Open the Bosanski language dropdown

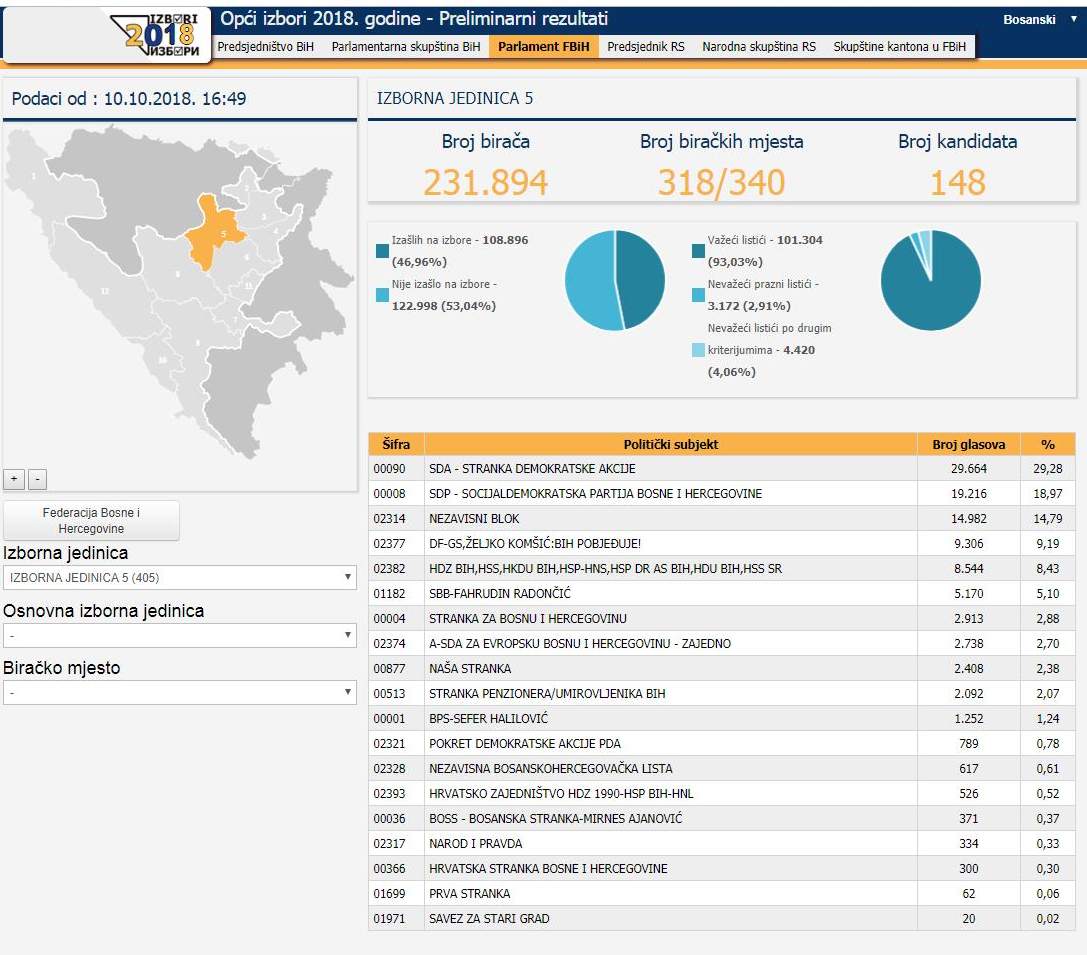coord(1040,20)
